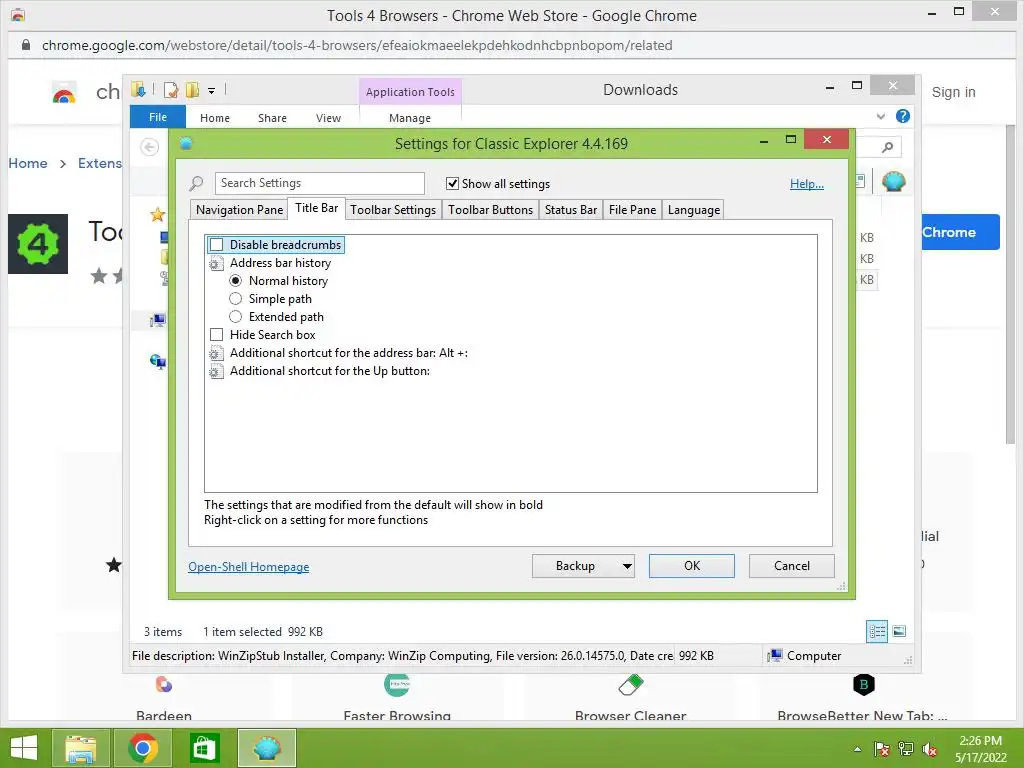
Task: Check the Disable breadcrumbs checkbox
Action: [x=216, y=245]
